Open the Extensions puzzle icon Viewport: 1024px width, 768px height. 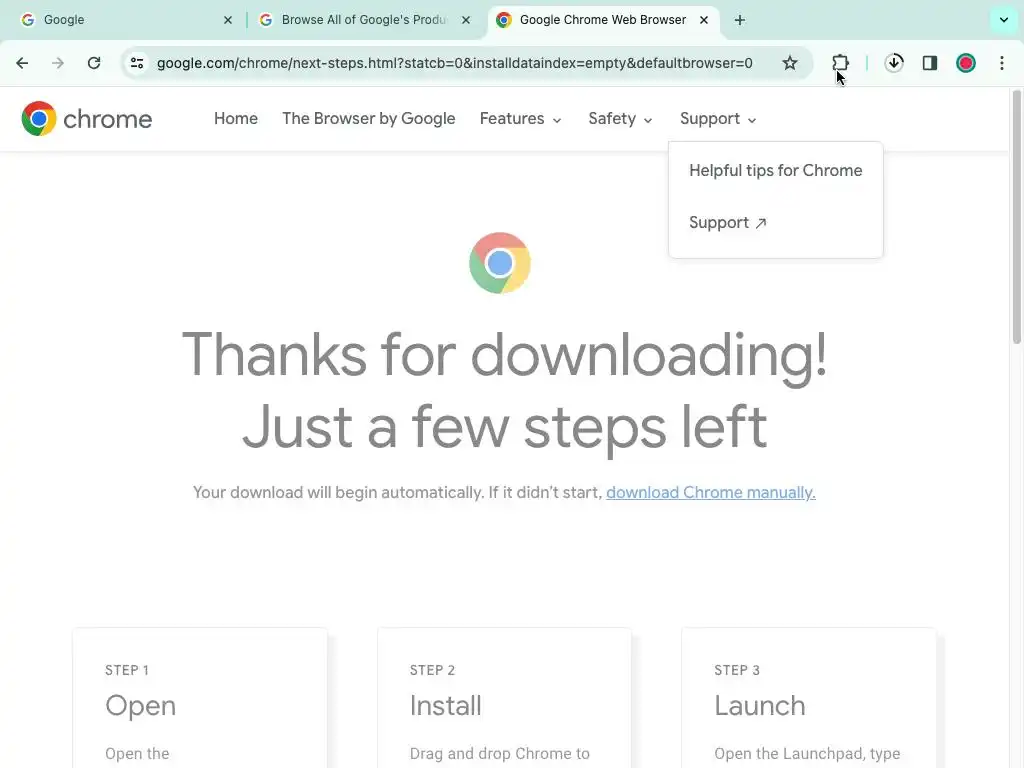(x=840, y=63)
